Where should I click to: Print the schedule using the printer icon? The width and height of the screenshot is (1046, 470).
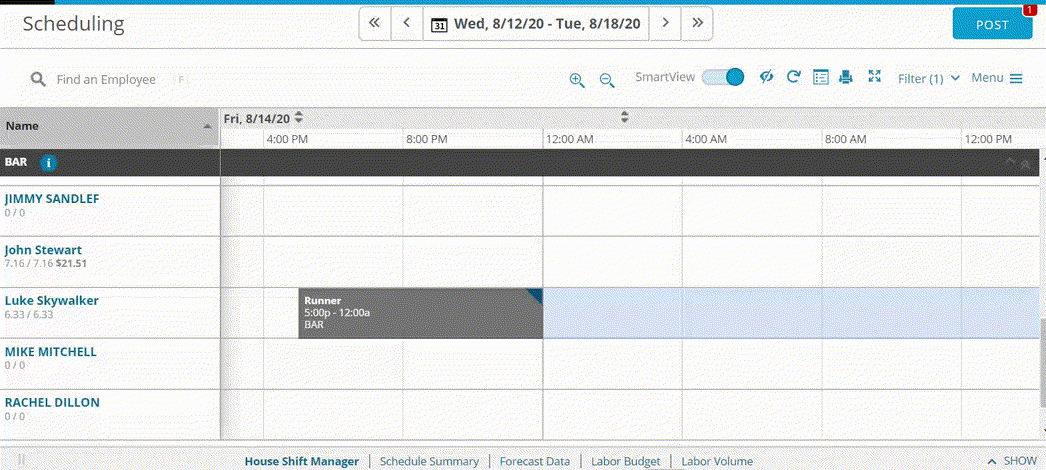point(846,77)
